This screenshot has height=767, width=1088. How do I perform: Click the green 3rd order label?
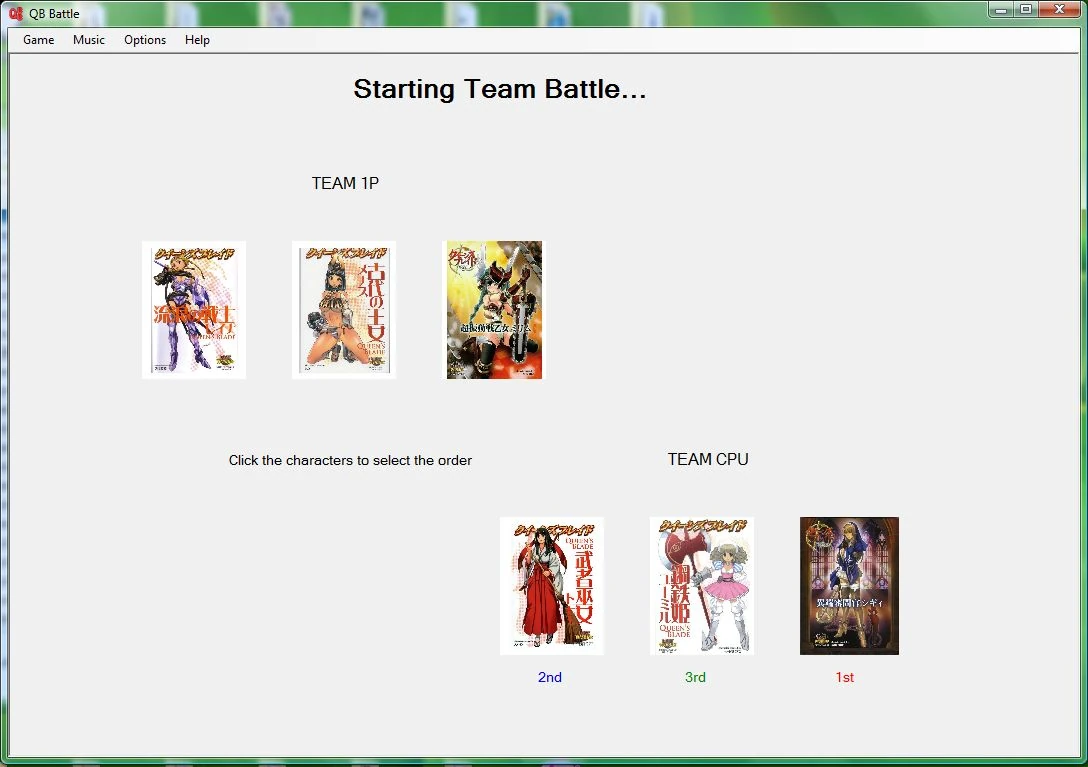pyautogui.click(x=695, y=677)
